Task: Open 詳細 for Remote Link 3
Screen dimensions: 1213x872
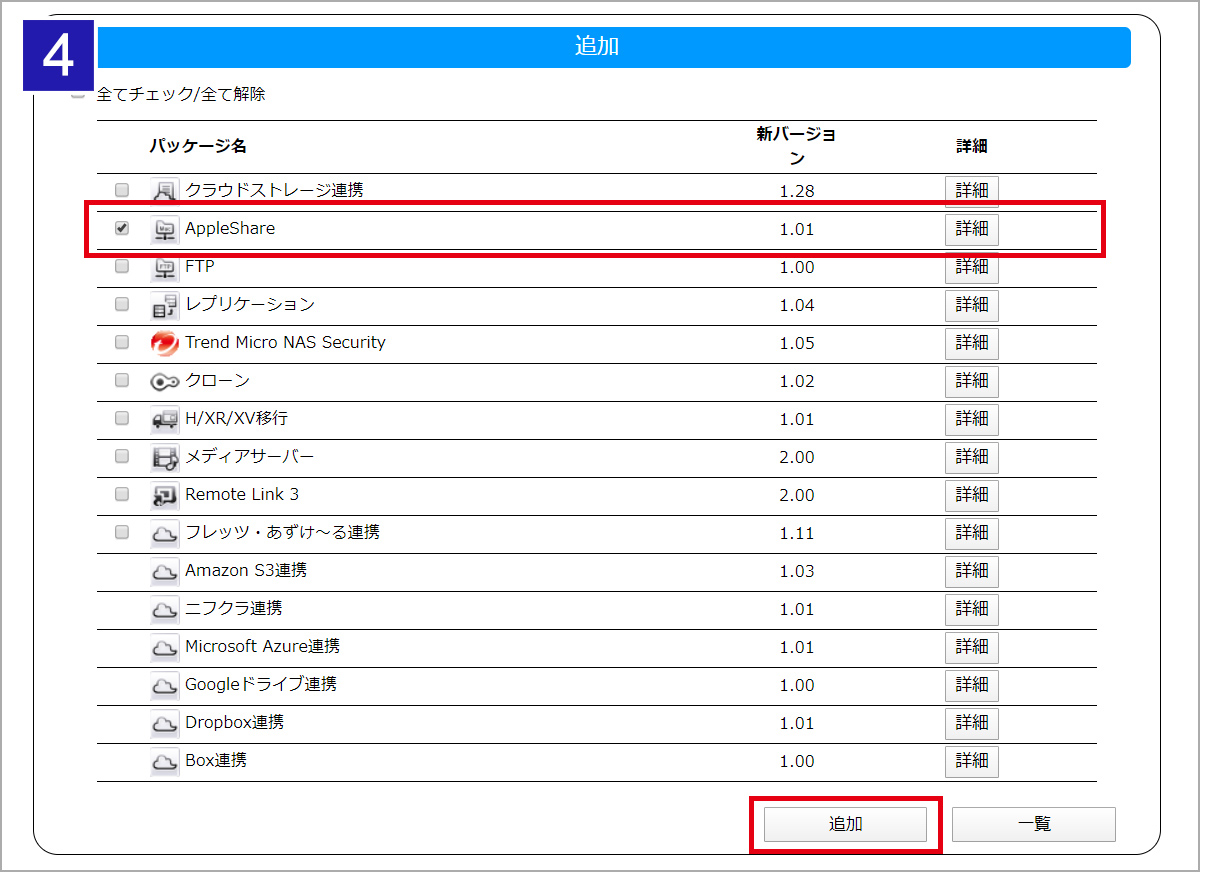Action: pos(972,495)
